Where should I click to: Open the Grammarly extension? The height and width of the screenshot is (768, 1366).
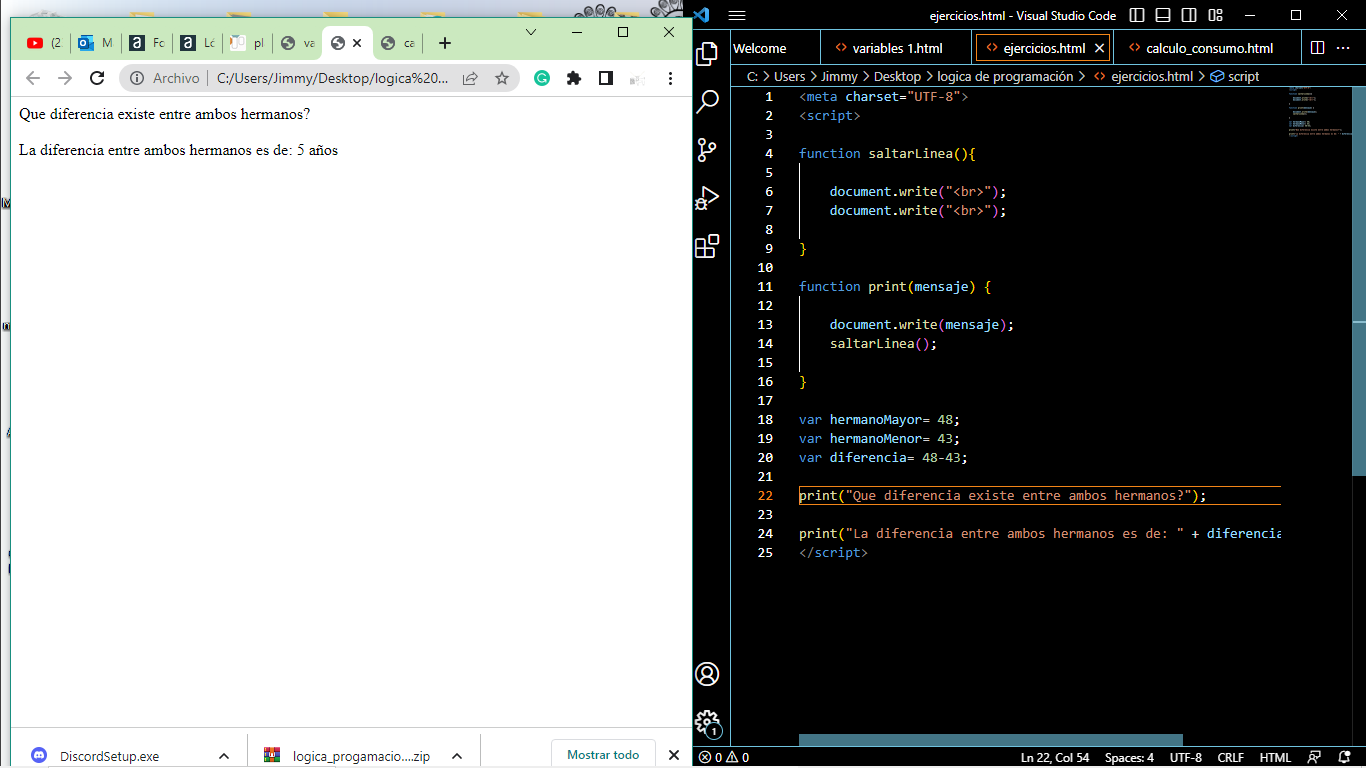[542, 78]
